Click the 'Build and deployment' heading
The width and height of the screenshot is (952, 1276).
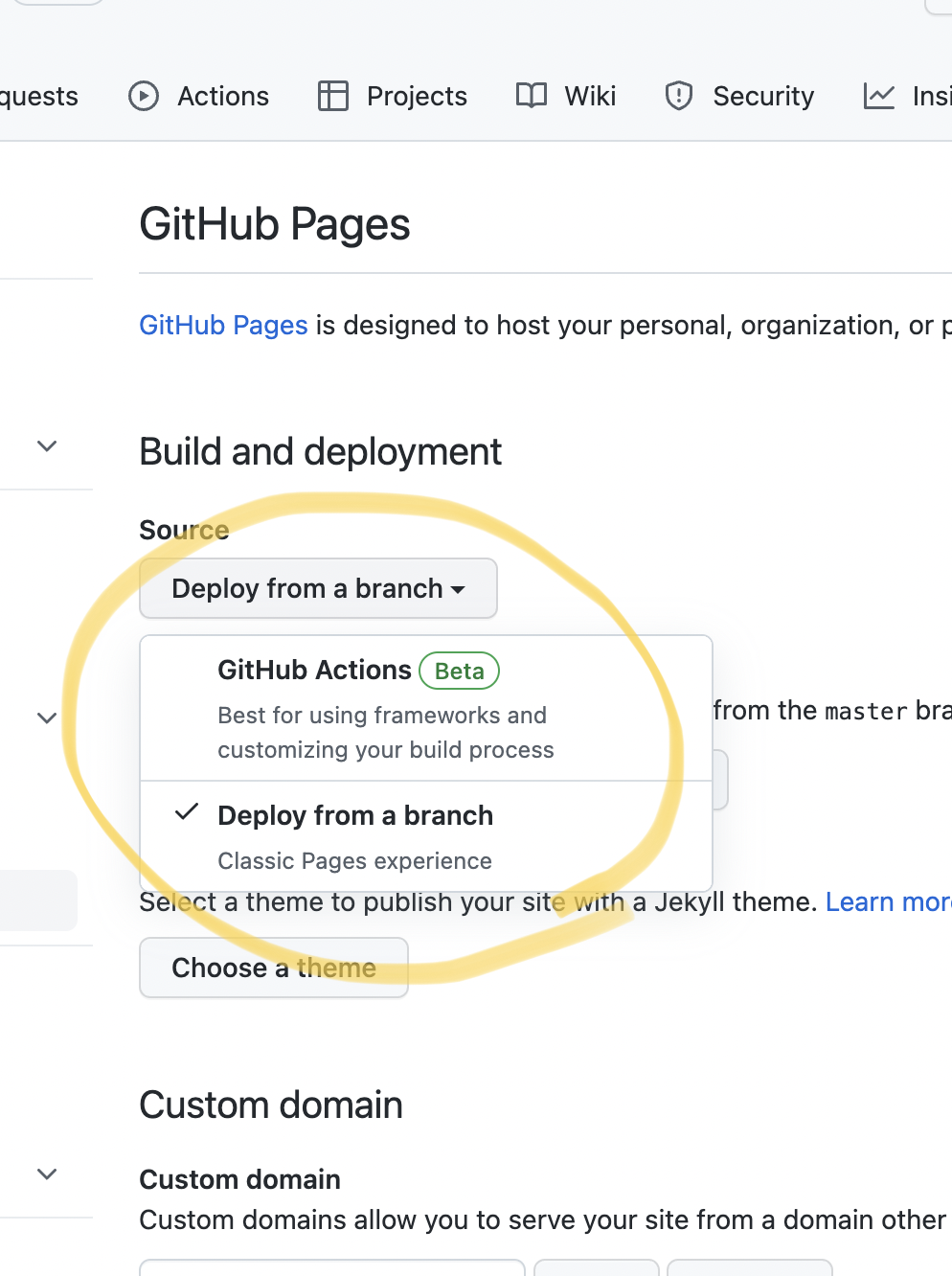coord(321,452)
